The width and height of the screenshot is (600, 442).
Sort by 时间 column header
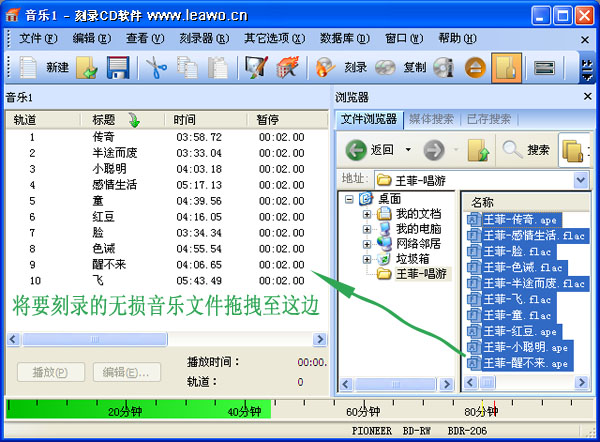[205, 120]
